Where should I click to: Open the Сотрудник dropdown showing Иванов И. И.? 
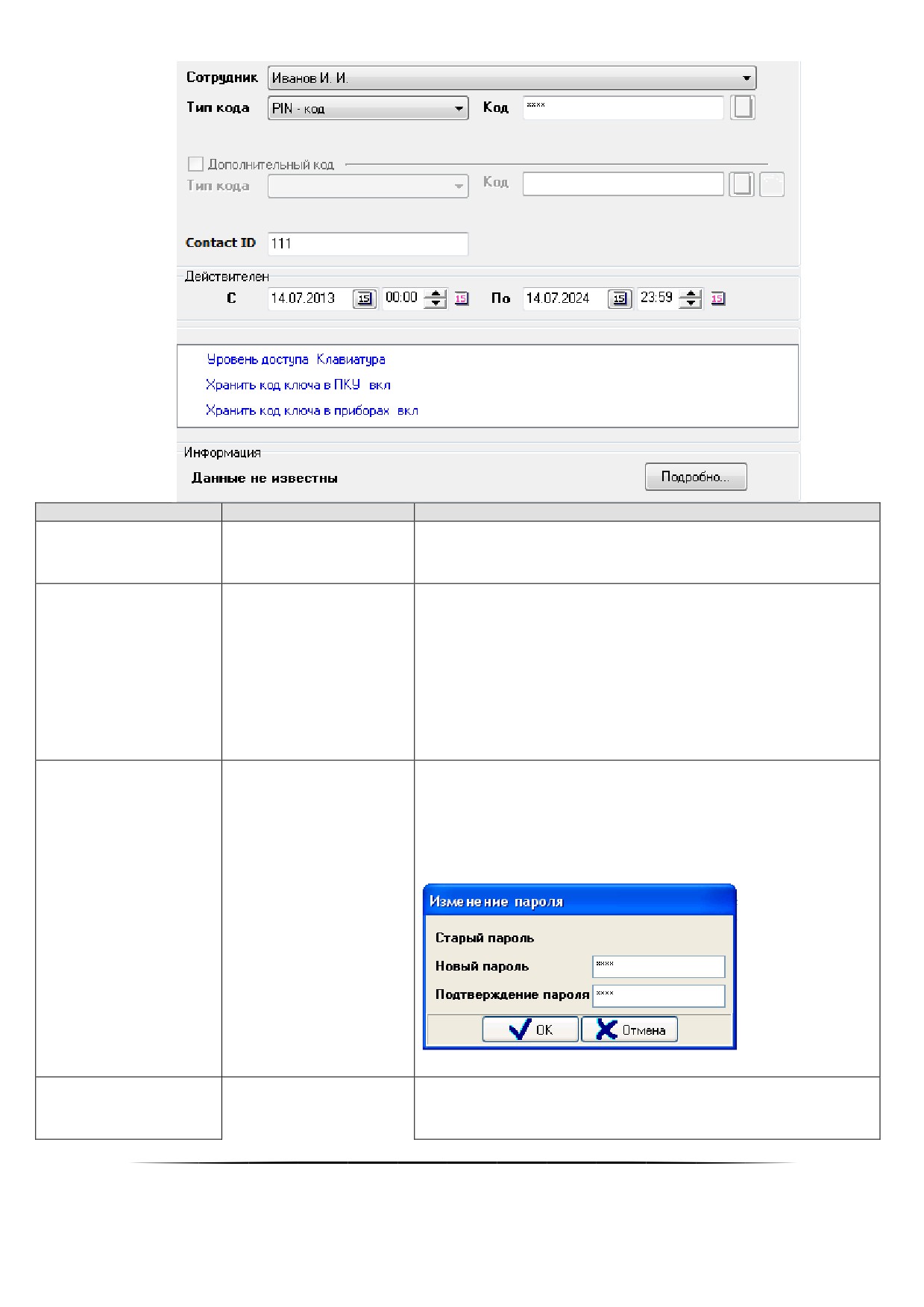coord(512,78)
